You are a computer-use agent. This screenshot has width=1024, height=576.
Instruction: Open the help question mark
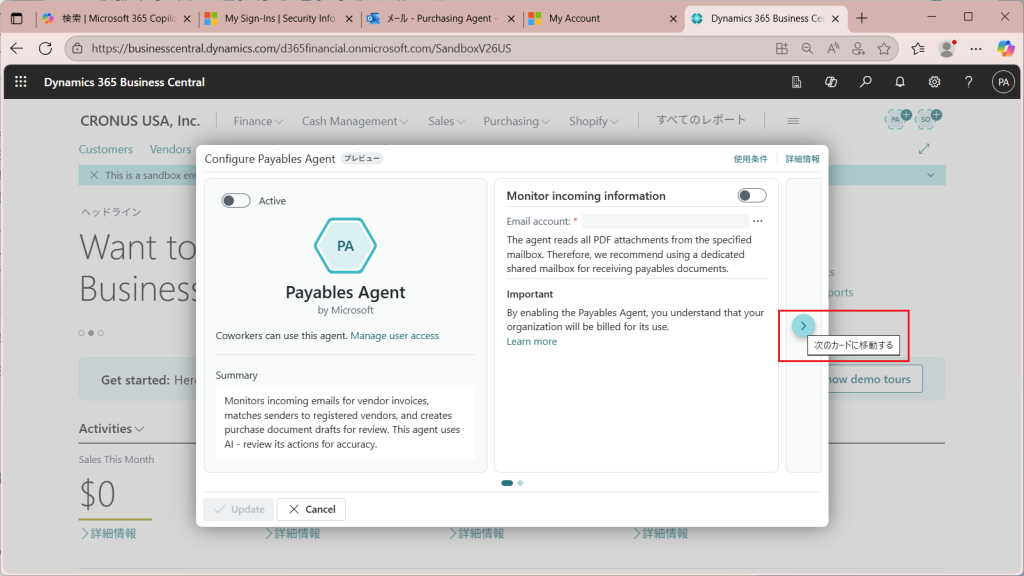tap(968, 82)
